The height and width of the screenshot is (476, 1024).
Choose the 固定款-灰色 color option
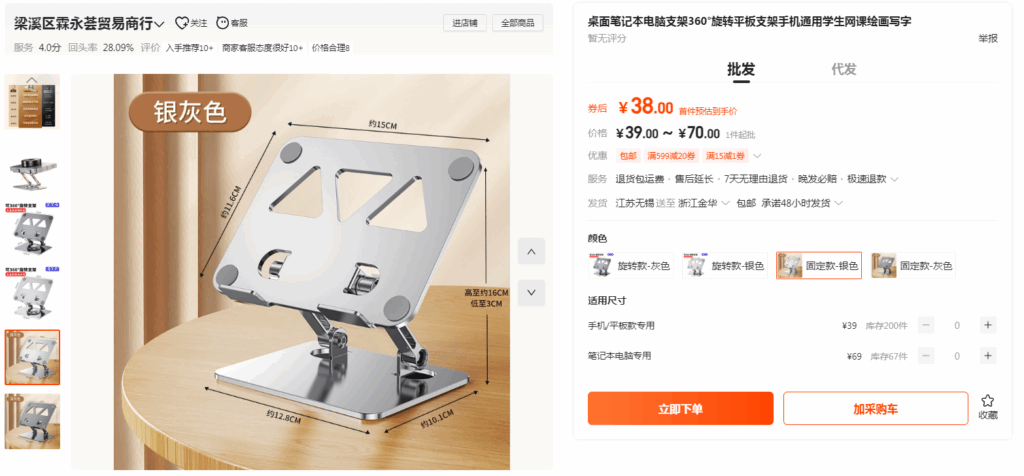(x=913, y=266)
